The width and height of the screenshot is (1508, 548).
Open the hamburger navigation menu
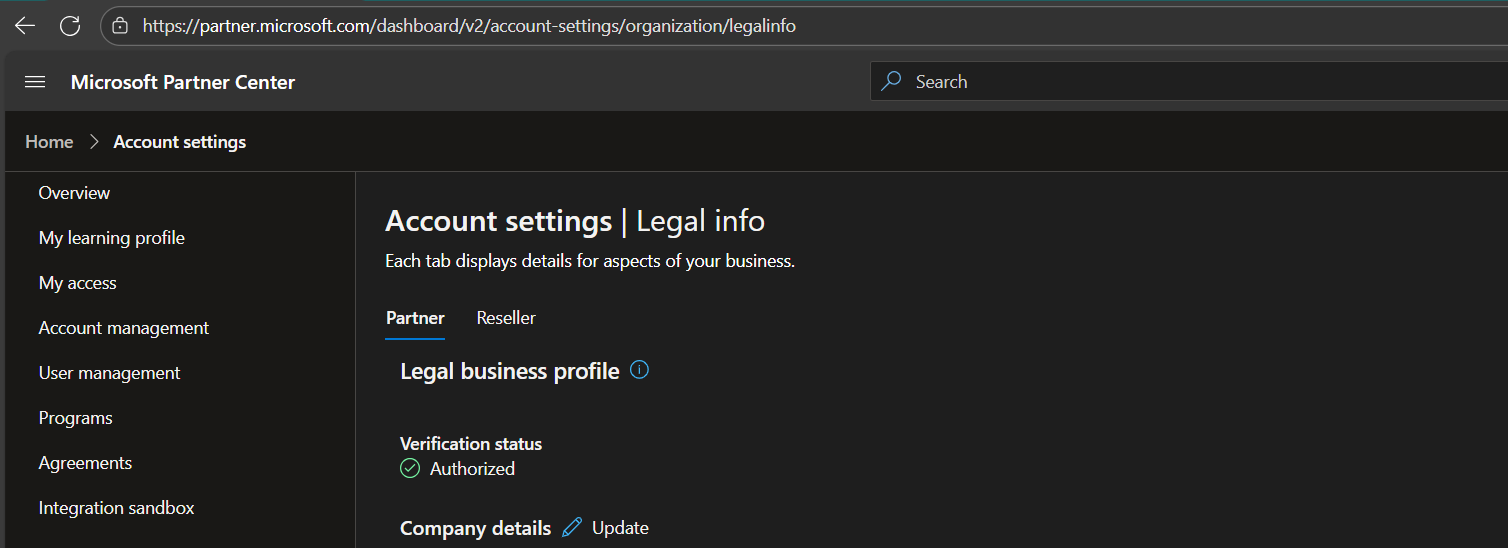(35, 82)
